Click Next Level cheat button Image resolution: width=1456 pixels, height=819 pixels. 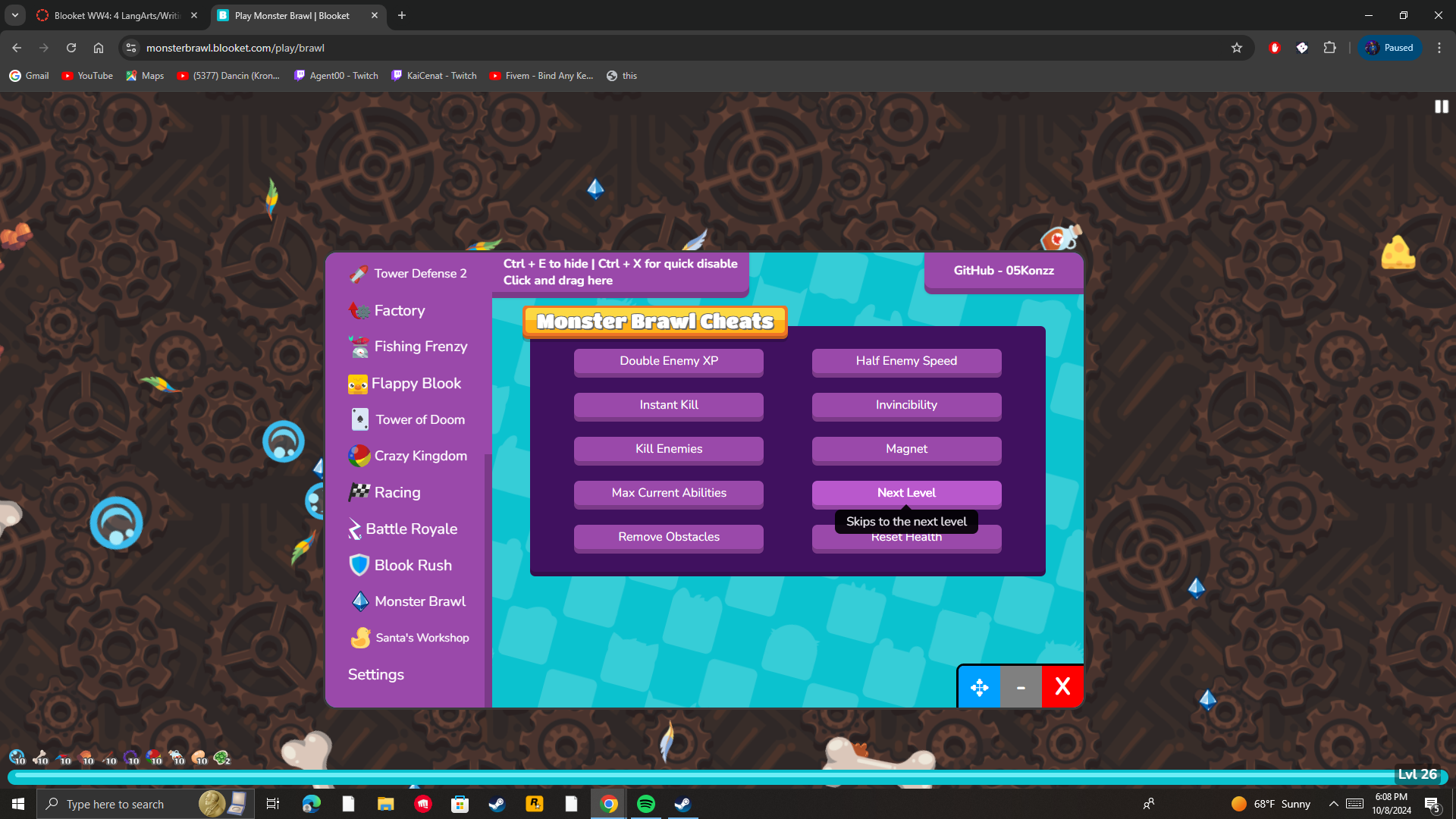click(906, 493)
